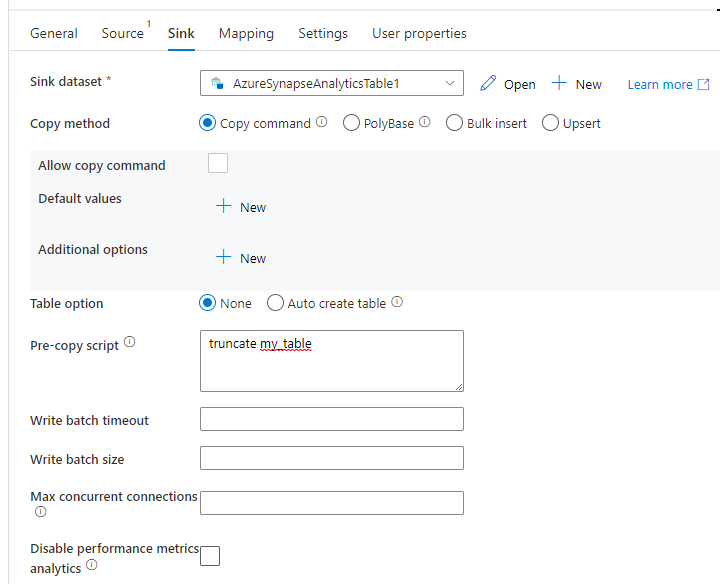Open the Mapping tab
This screenshot has height=584, width=720.
click(246, 34)
